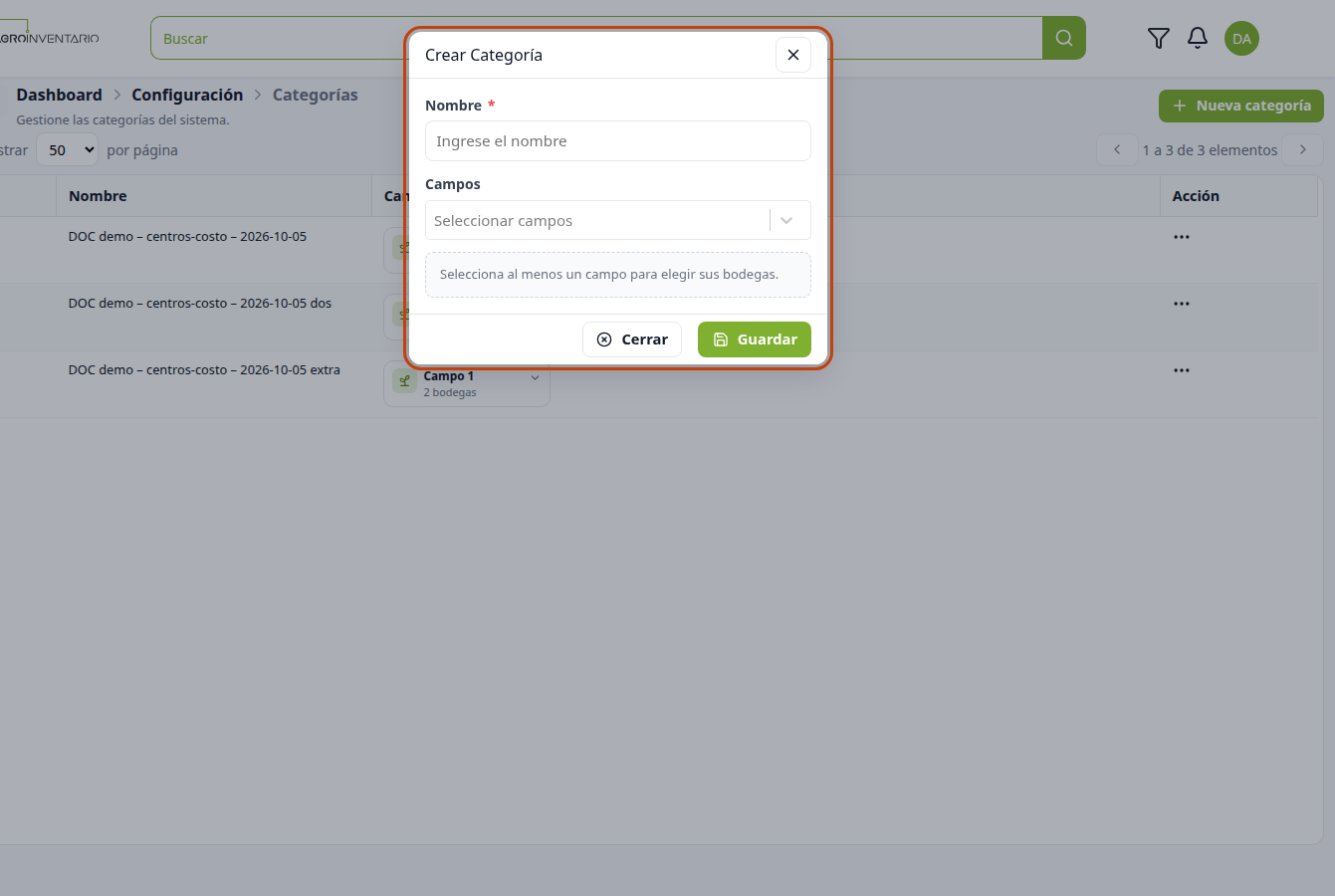Screen dimensions: 1335x896
Task: Open actions menu for first category row
Action: pos(1182,237)
